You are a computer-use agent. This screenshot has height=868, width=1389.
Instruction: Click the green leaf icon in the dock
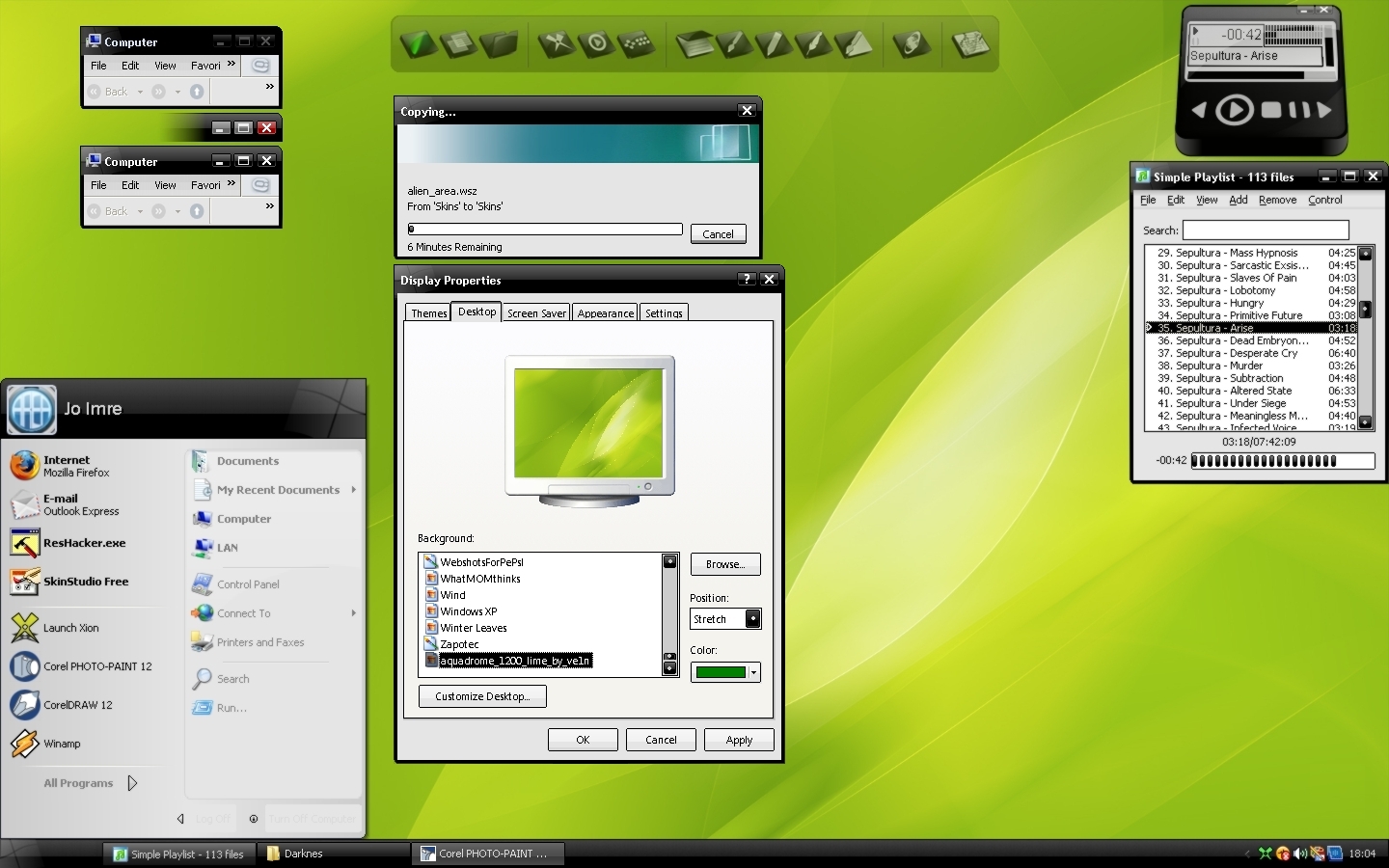418,43
